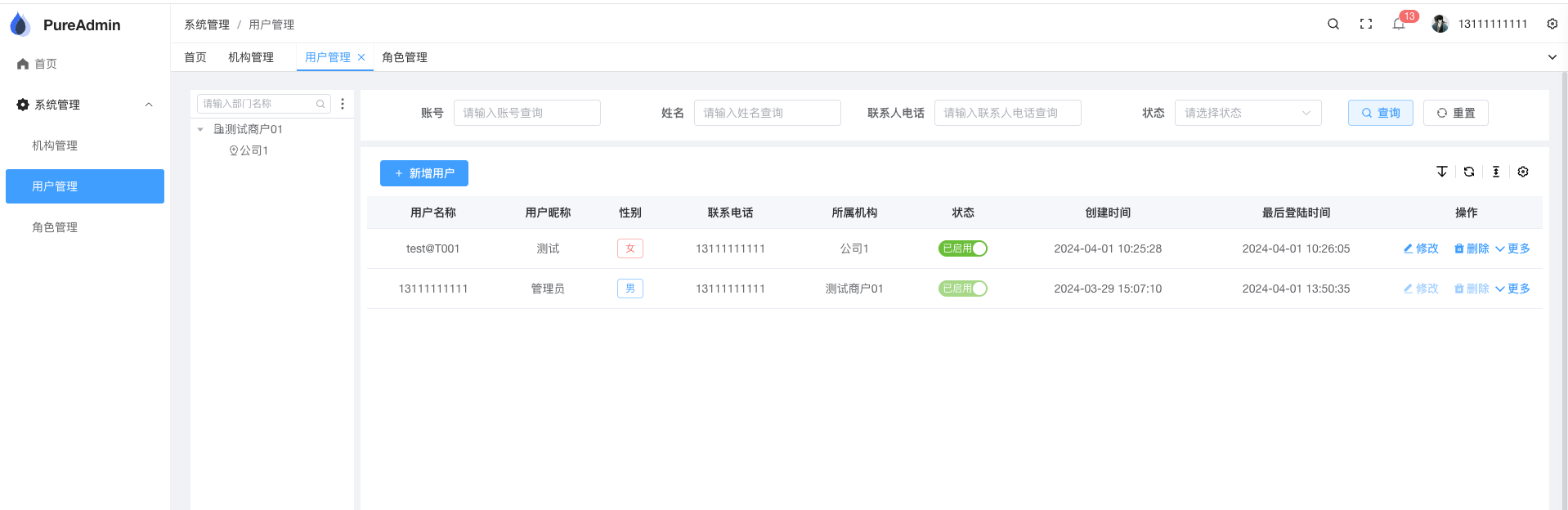Click the 重置 reset button
This screenshot has height=510, width=1568.
click(x=1456, y=113)
